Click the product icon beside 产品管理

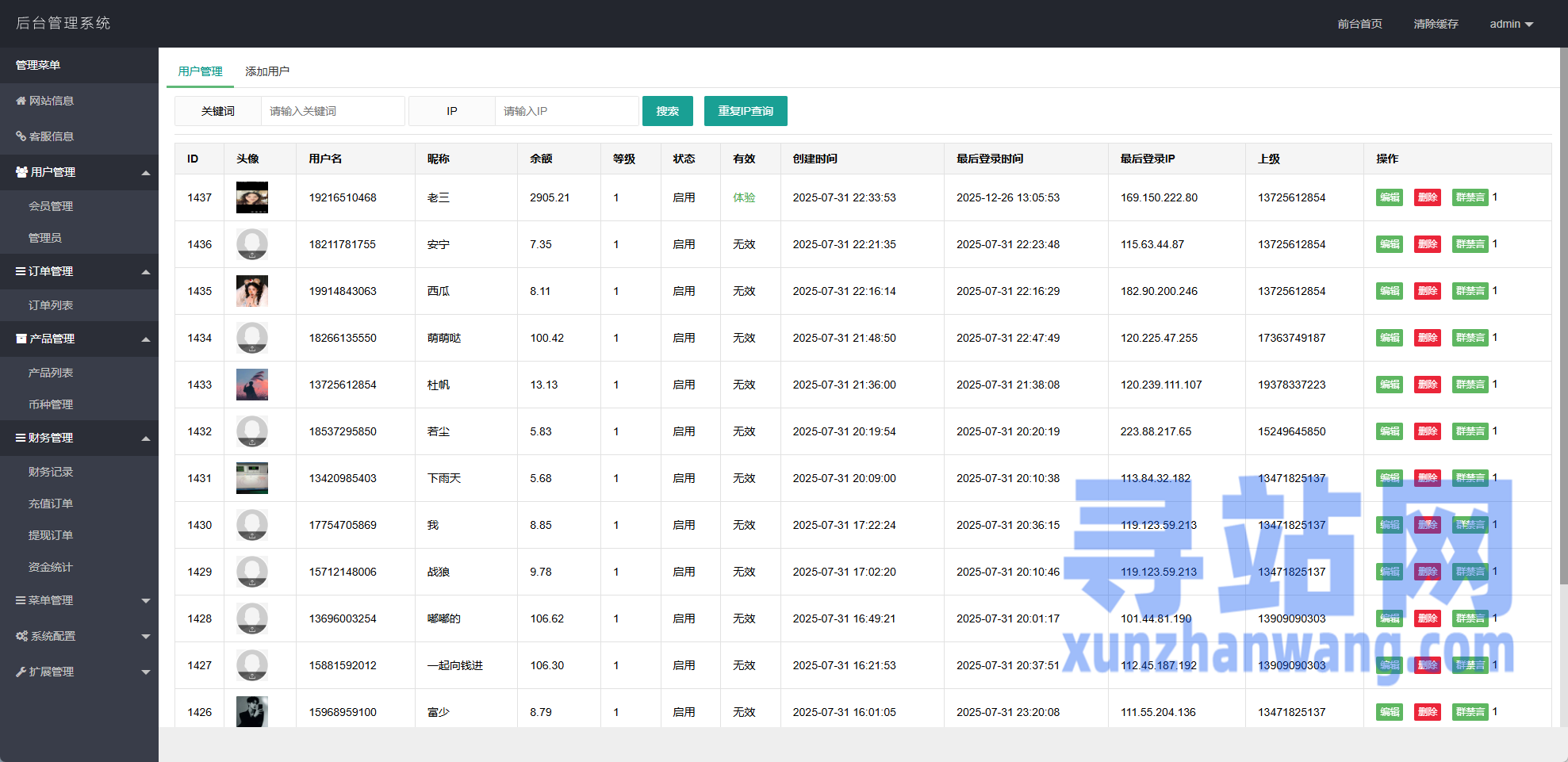coord(21,339)
